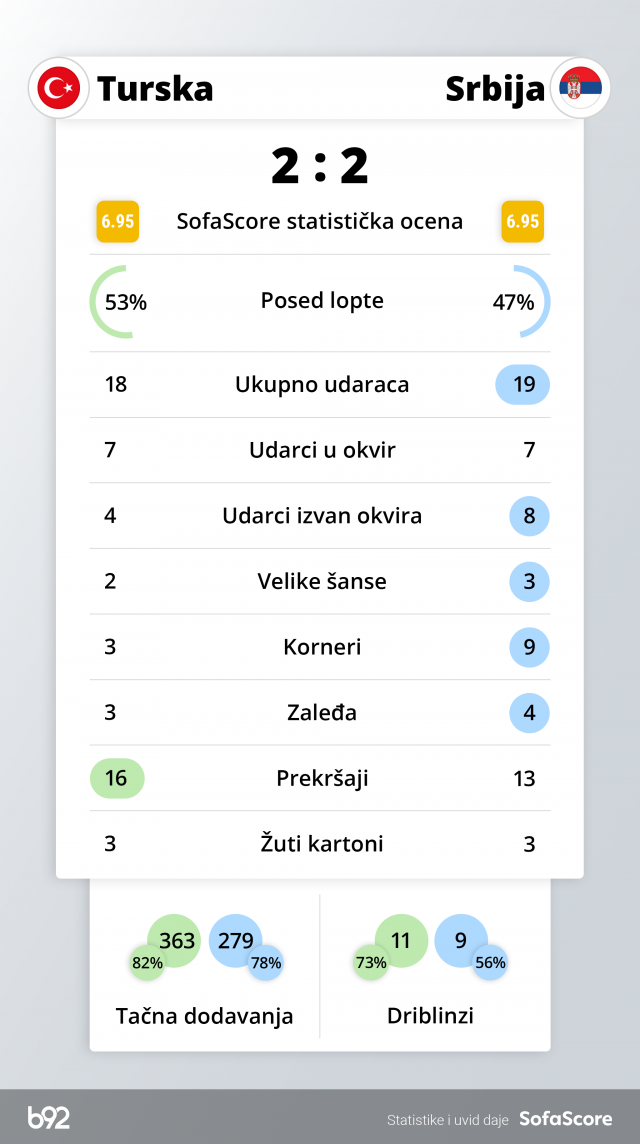Screen dimensions: 640x1144
Task: Click the b92 logo
Action: pos(49,1118)
